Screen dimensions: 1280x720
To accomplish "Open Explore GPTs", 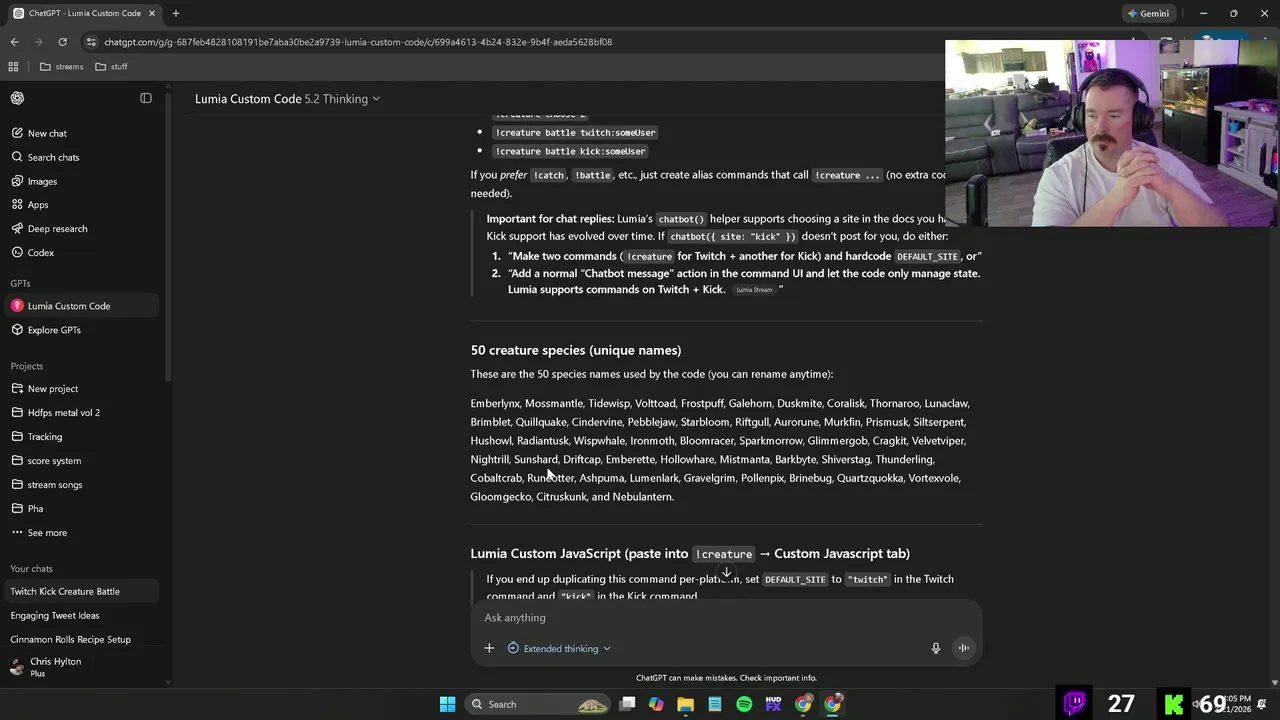I will [x=54, y=330].
